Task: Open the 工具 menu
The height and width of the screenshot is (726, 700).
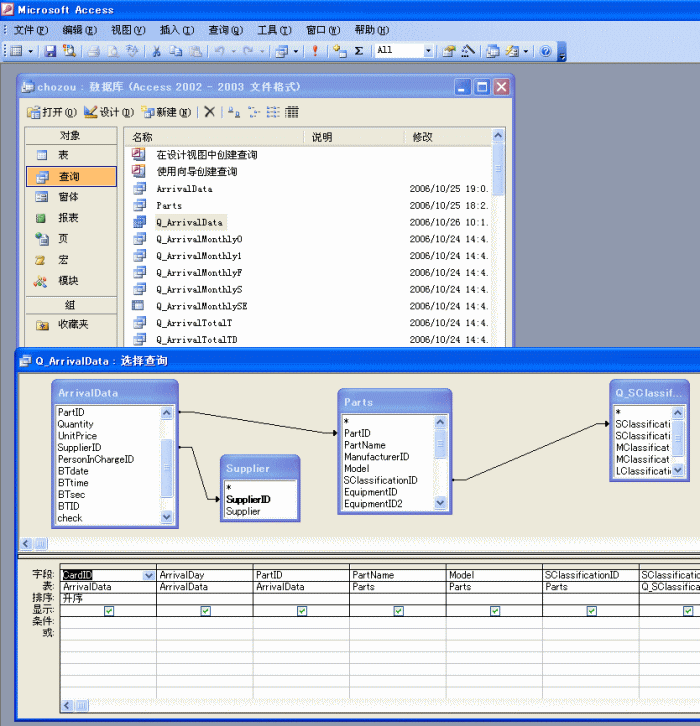Action: point(275,30)
